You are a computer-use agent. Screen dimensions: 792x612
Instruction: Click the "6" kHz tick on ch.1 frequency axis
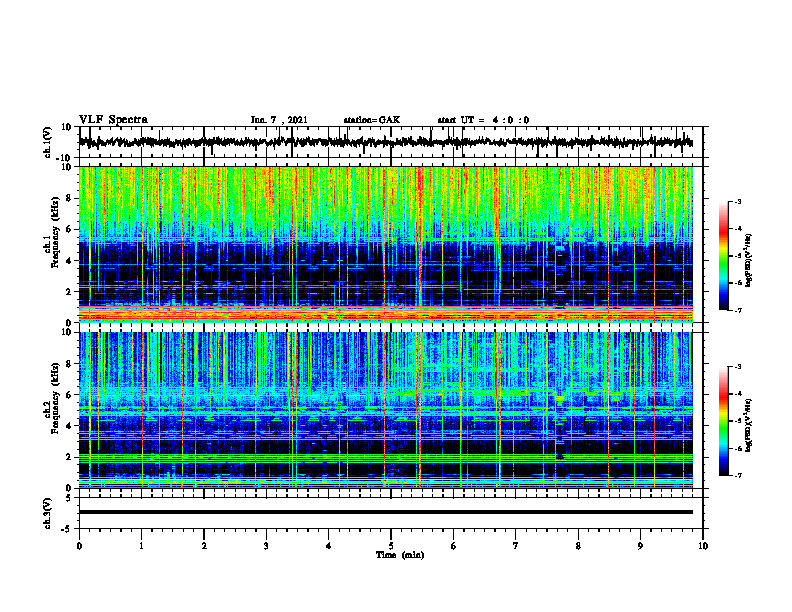(x=70, y=230)
